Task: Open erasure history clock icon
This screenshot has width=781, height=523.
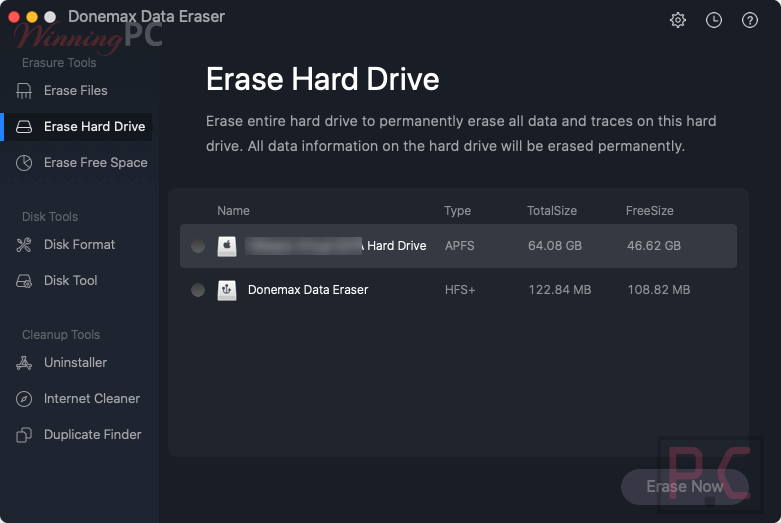Action: 714,20
